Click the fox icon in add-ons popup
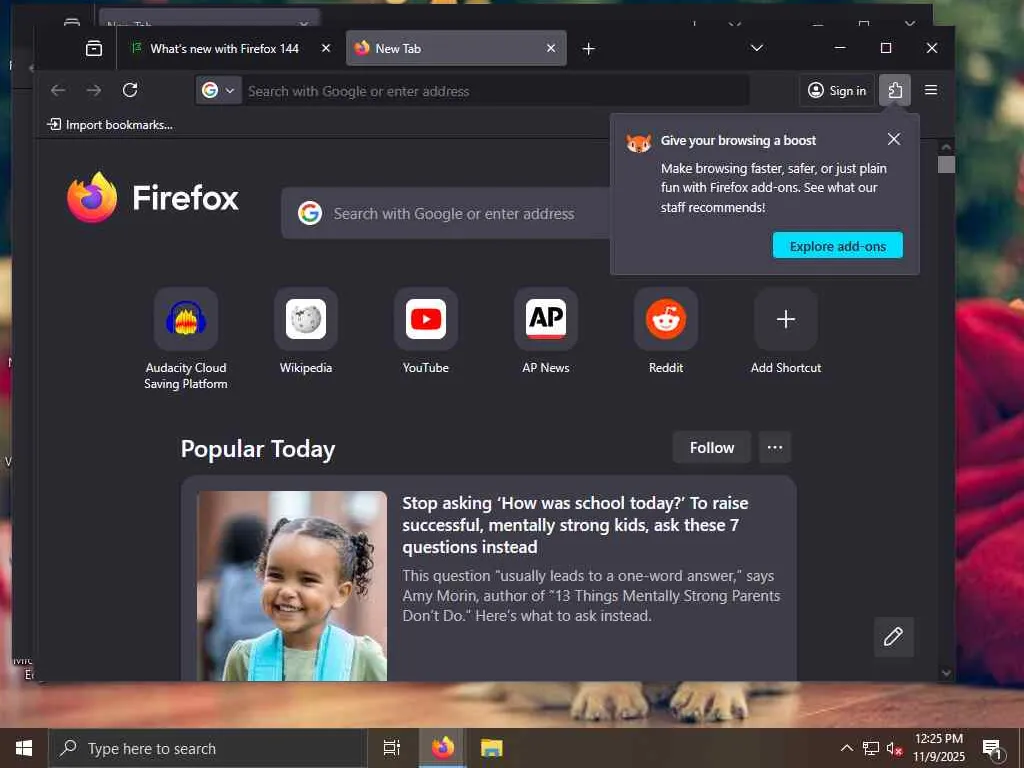1024x768 pixels. (638, 142)
